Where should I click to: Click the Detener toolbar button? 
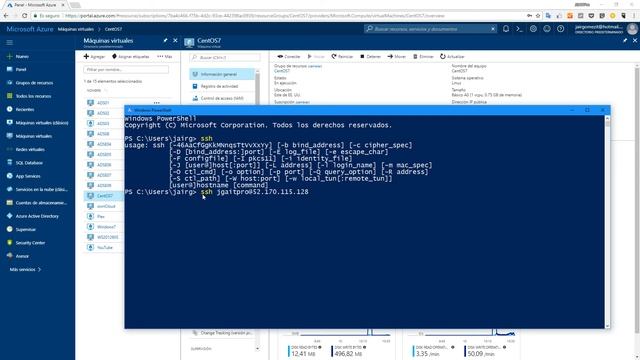tap(370, 56)
